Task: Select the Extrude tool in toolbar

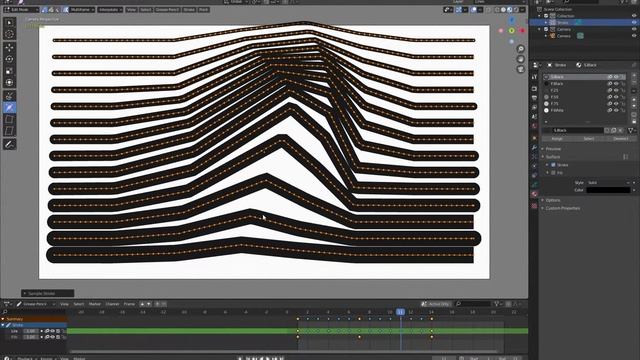Action: [x=9, y=96]
